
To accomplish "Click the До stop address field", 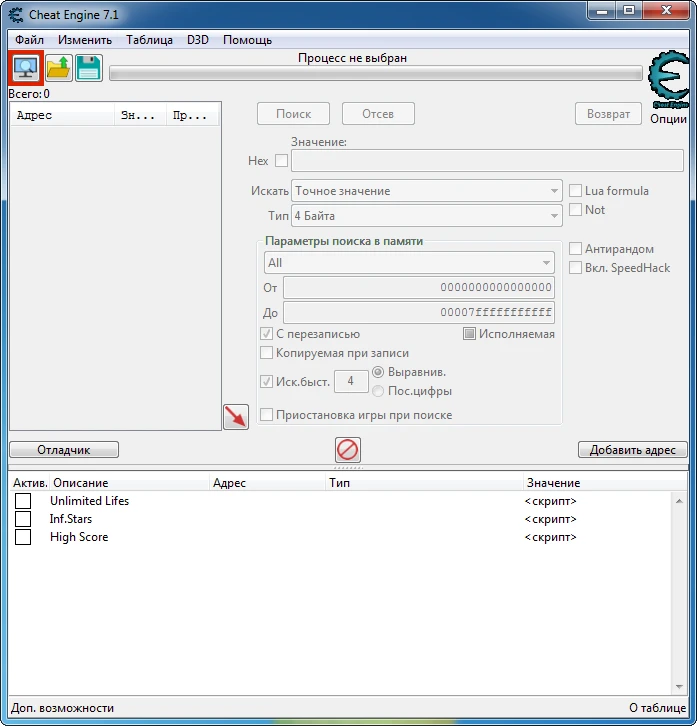I will click(x=419, y=312).
